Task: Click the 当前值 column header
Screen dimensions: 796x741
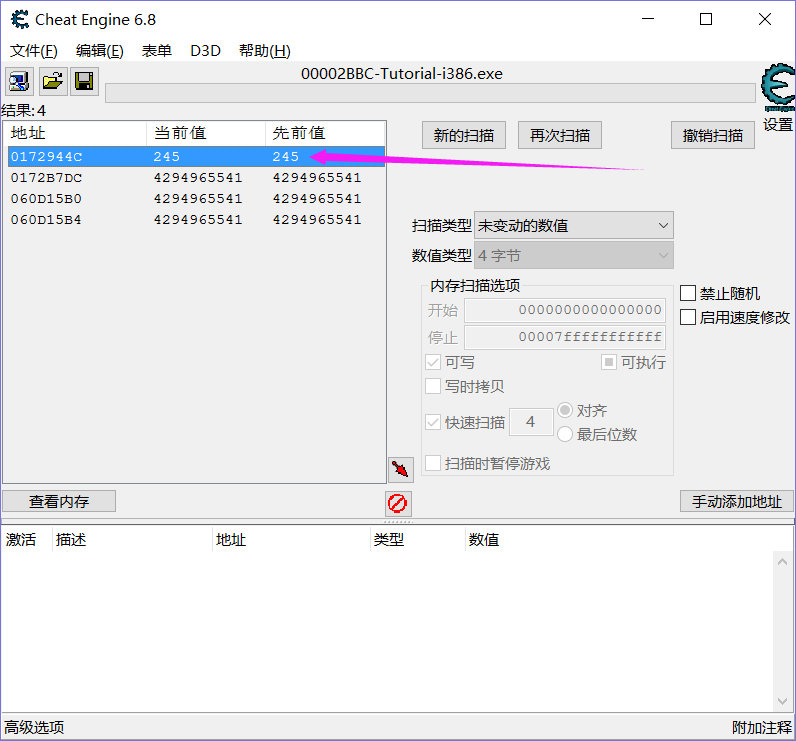Action: [x=206, y=133]
